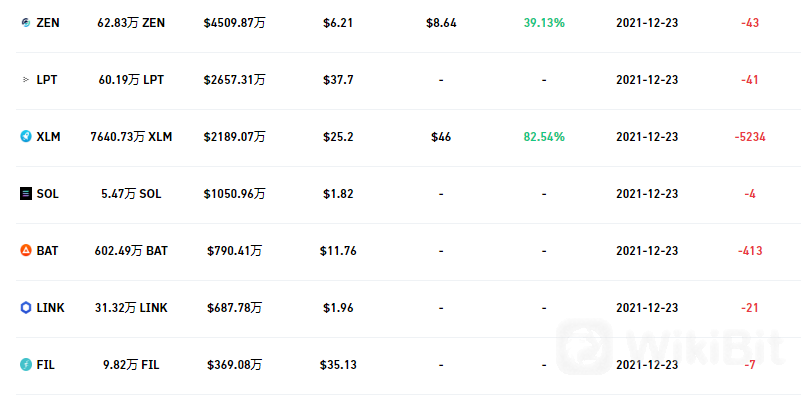Click the ZEN coin icon
Screen dimensions: 801x395
[26, 23]
